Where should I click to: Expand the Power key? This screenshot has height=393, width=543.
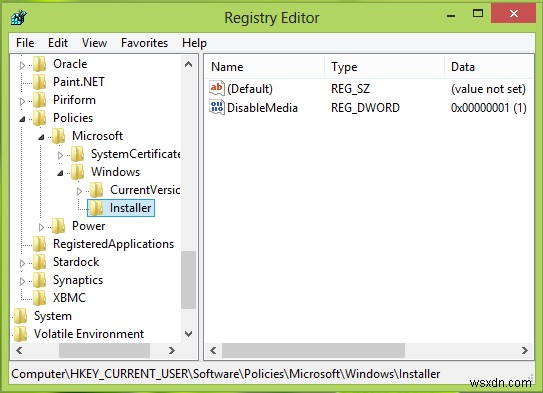click(42, 227)
